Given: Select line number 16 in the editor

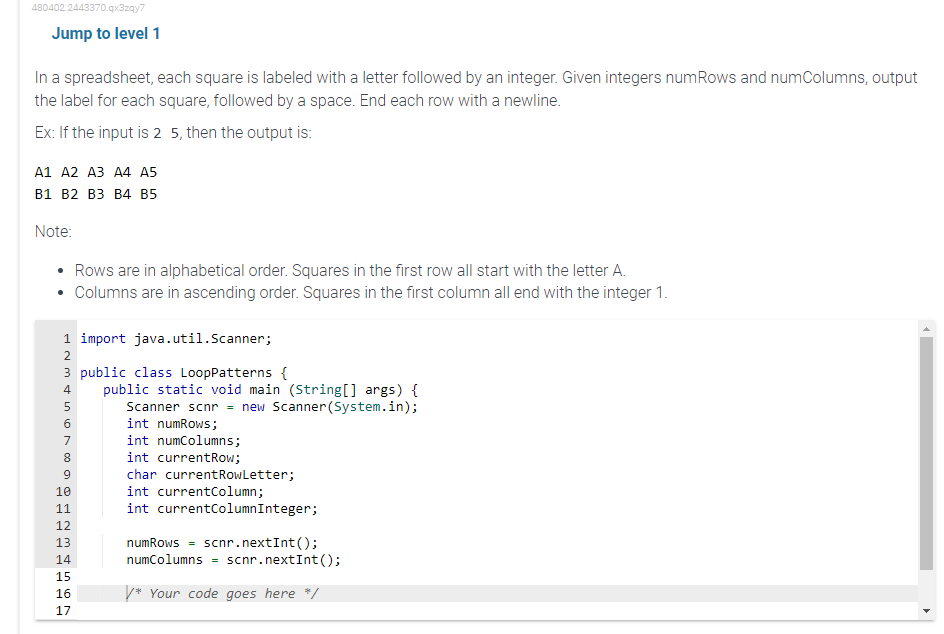Looking at the screenshot, I should click(63, 593).
